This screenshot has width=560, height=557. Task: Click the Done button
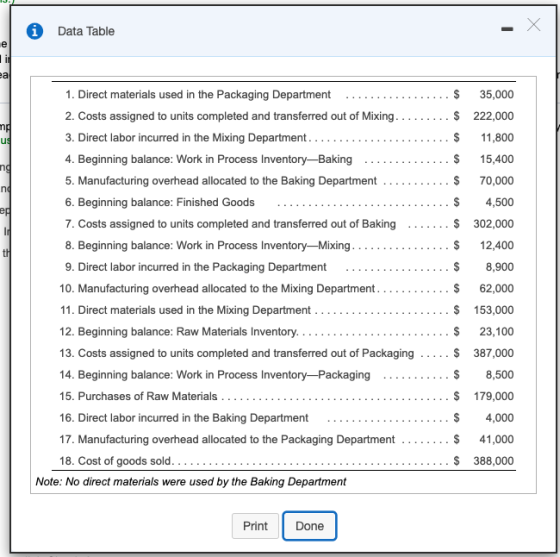309,526
